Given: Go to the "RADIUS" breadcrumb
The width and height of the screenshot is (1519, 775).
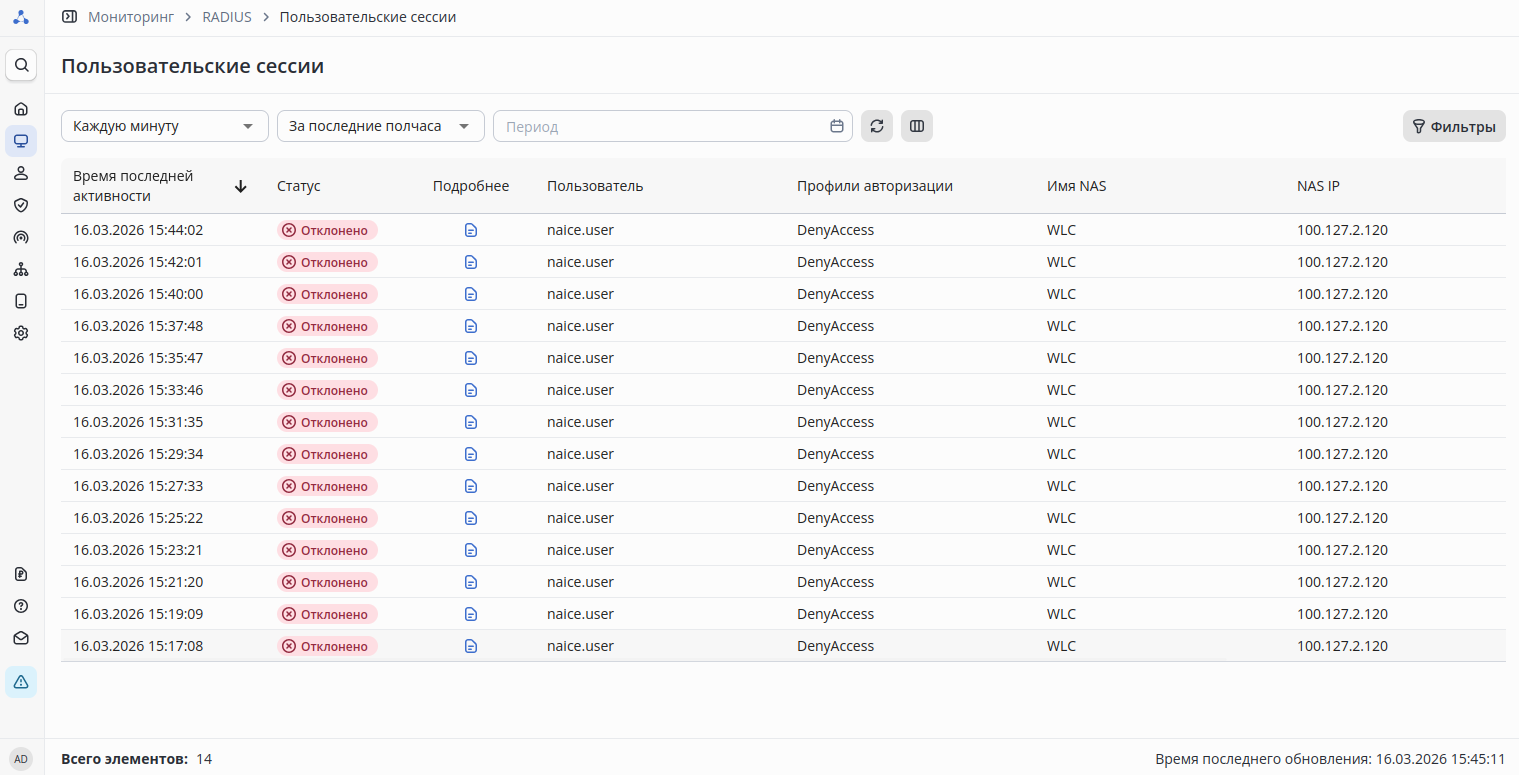Looking at the screenshot, I should pos(227,17).
